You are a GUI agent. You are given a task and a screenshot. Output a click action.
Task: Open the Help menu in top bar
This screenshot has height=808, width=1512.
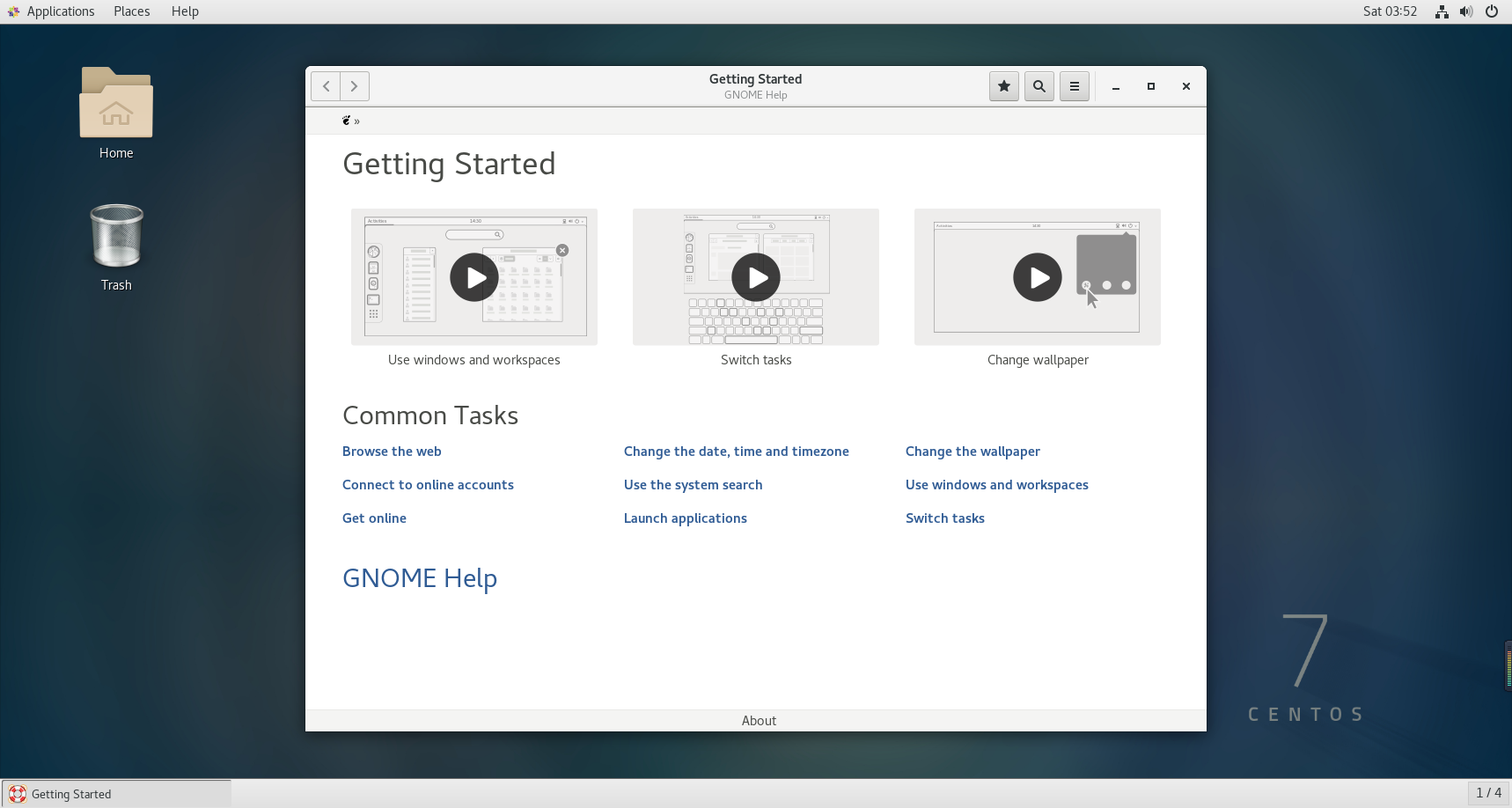pyautogui.click(x=185, y=11)
